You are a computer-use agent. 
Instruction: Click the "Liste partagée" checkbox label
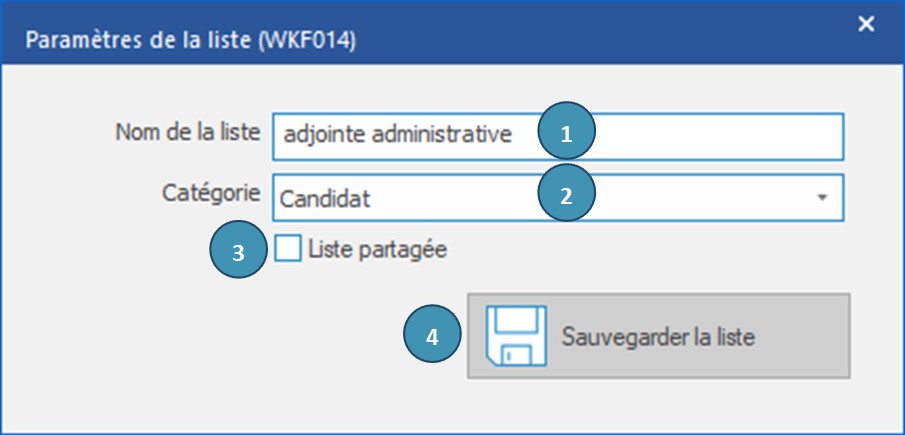(377, 250)
